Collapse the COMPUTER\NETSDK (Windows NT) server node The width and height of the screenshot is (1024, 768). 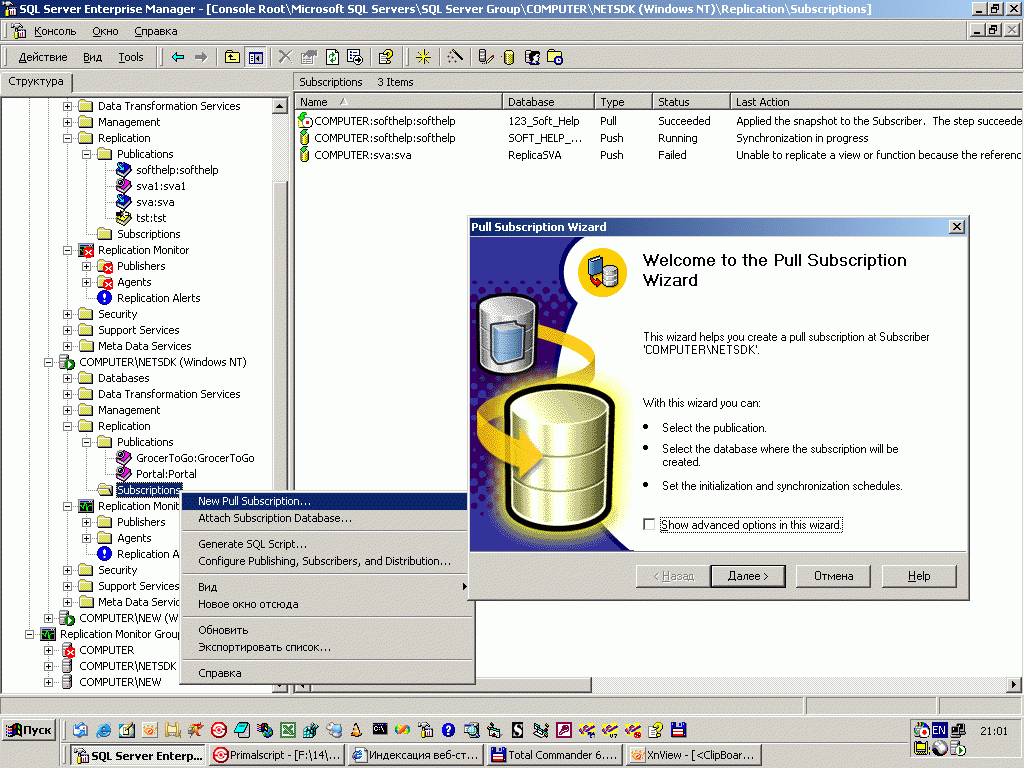[48, 362]
